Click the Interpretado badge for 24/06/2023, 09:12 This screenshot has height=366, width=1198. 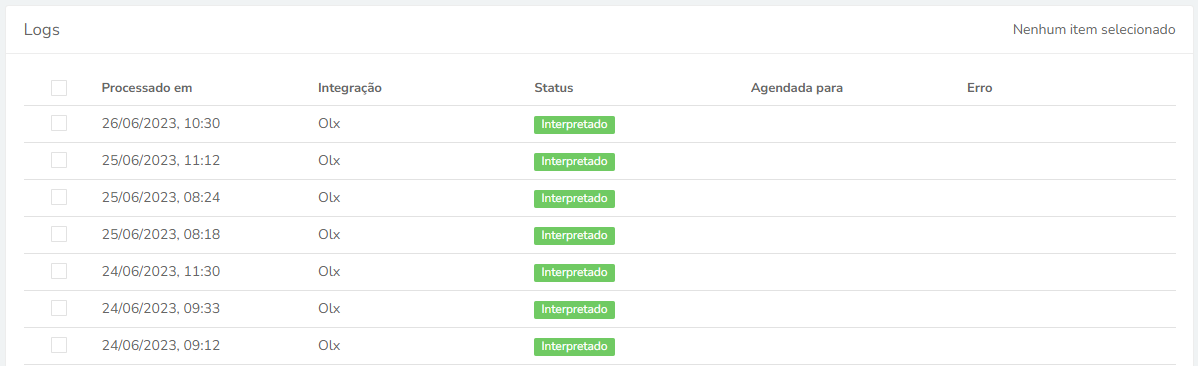[x=575, y=347]
